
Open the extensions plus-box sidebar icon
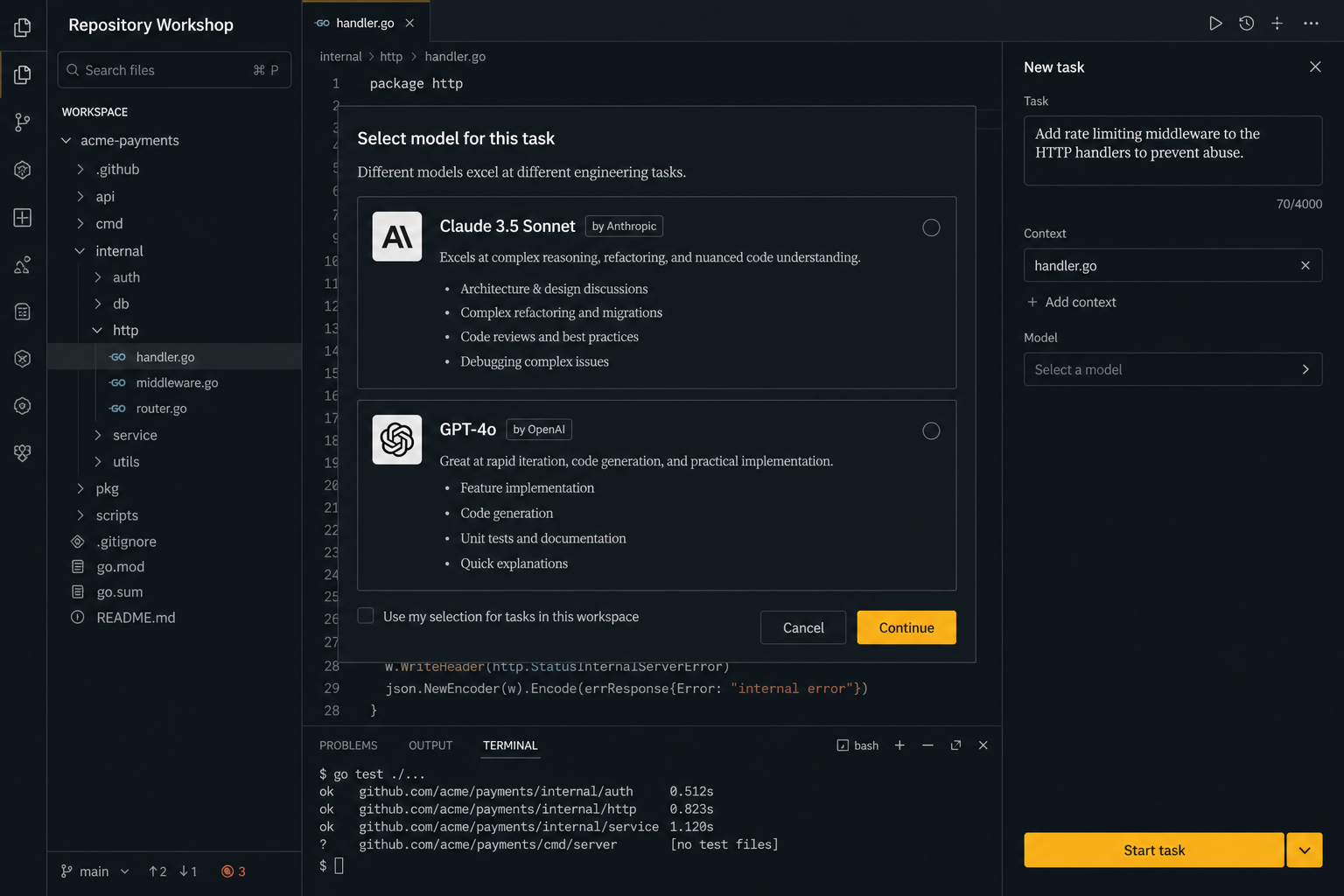click(23, 218)
